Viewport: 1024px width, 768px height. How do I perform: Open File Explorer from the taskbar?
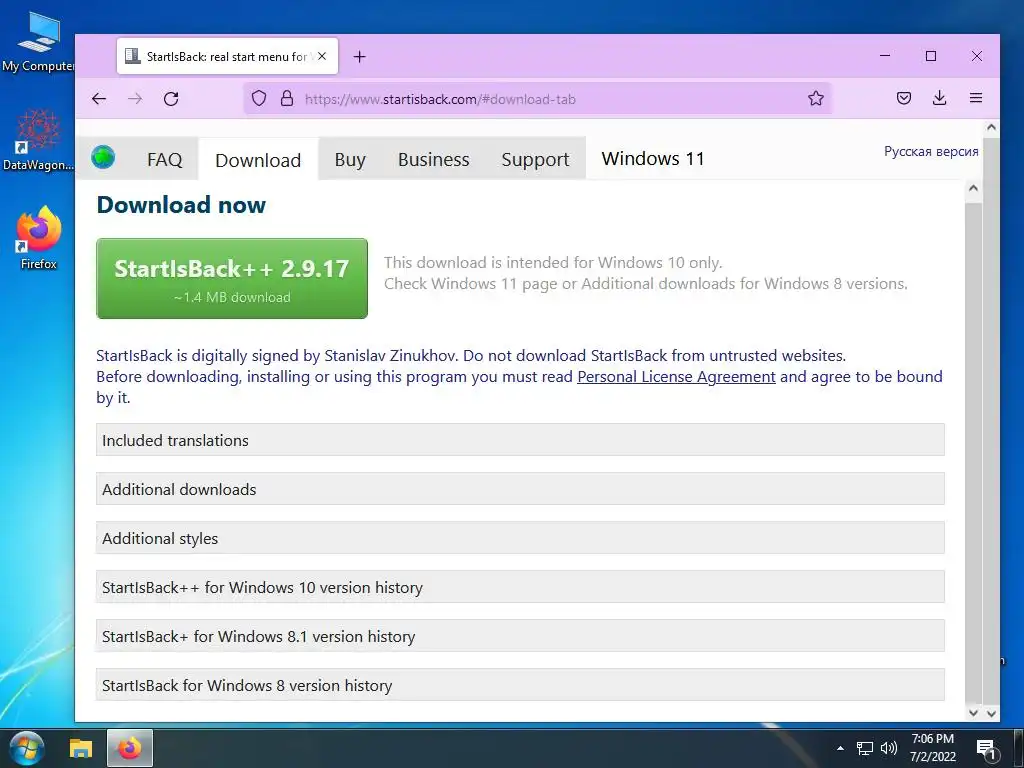click(x=81, y=748)
